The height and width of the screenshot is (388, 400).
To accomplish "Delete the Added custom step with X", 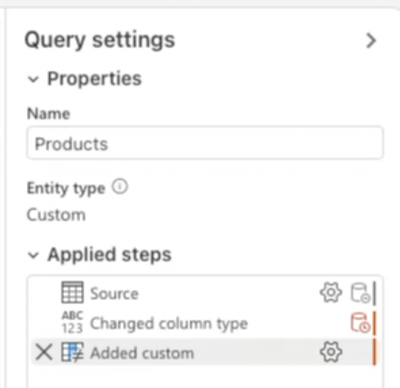I will [44, 352].
